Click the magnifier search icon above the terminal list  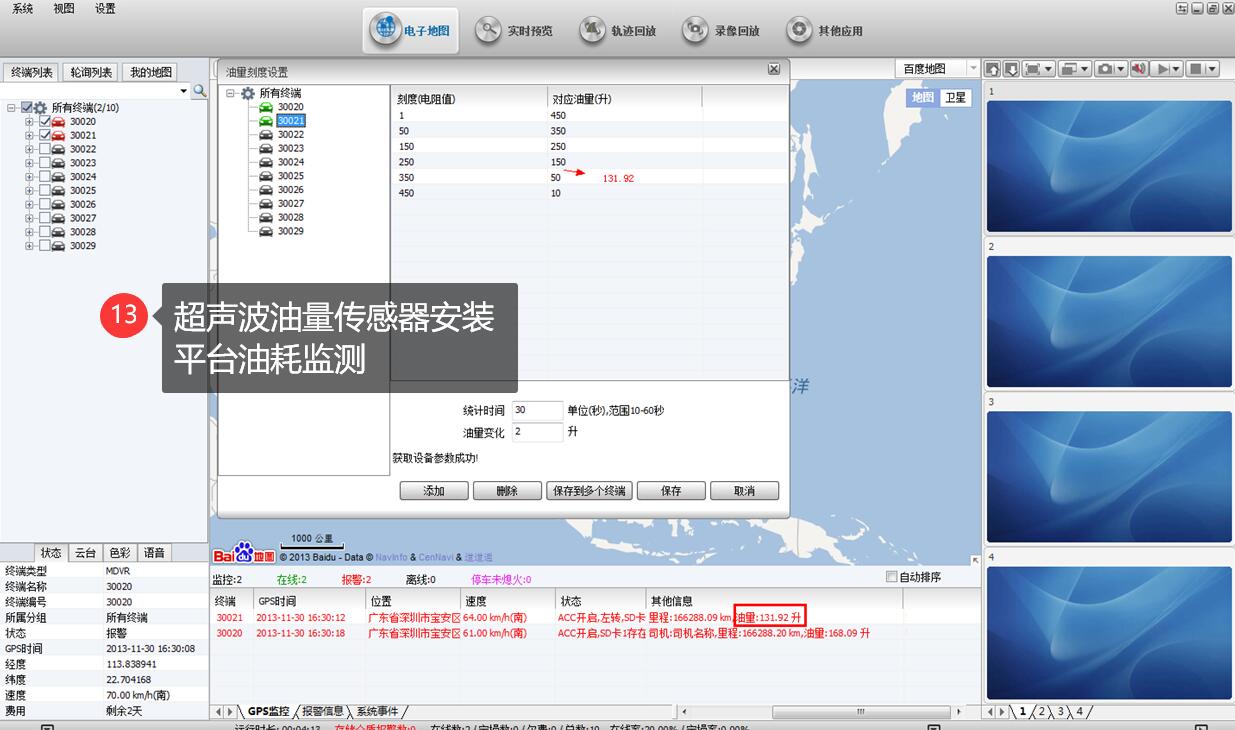pos(200,91)
